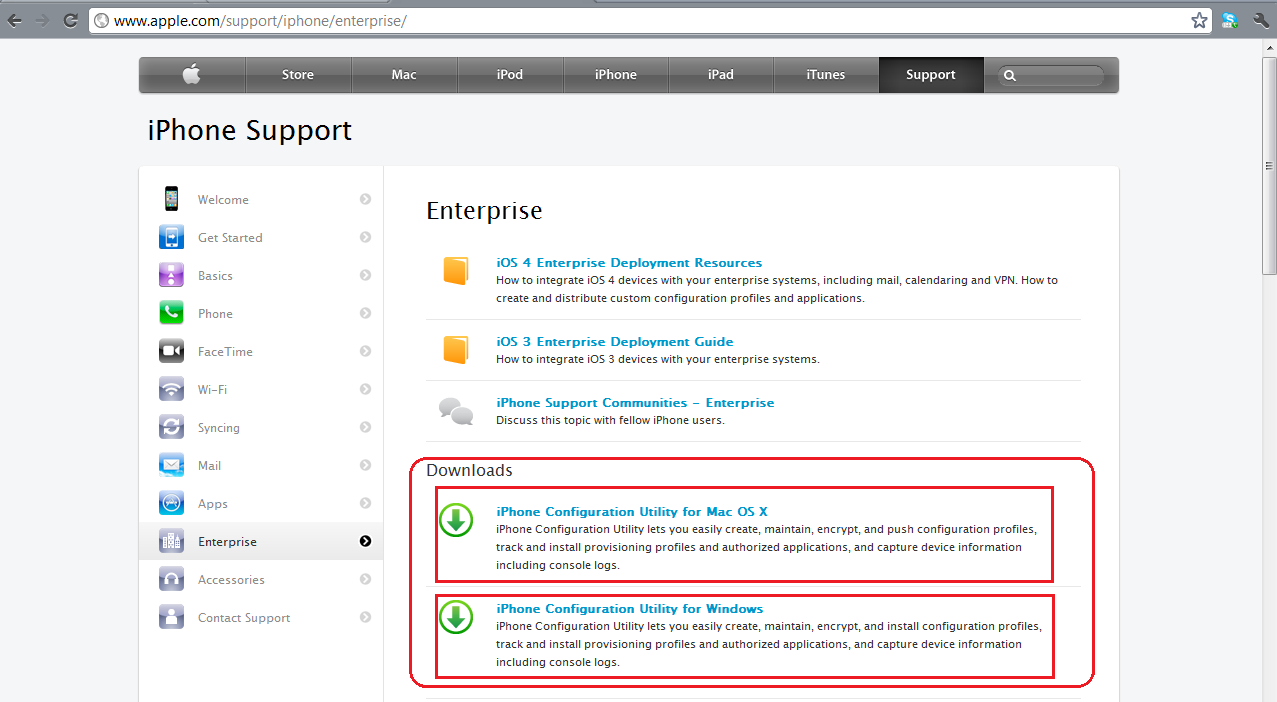
Task: Click the speech bubbles Communities icon
Action: coord(456,411)
